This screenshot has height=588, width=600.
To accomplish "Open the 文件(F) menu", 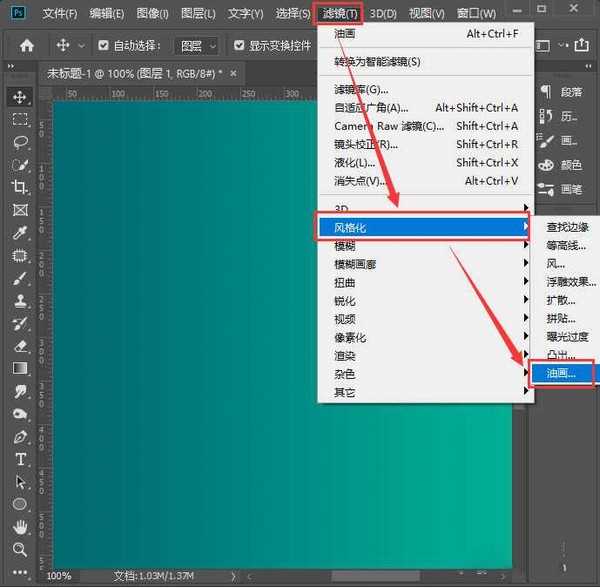I will coord(60,14).
